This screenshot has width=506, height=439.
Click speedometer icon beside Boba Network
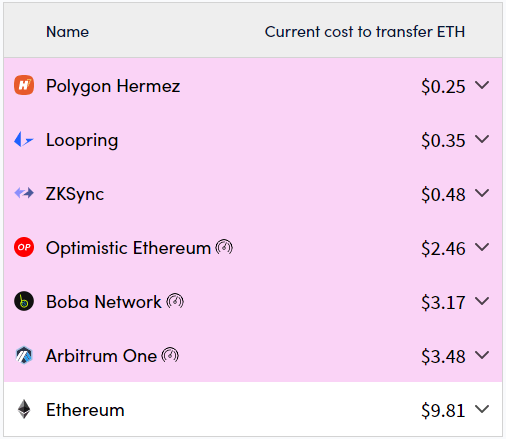(175, 301)
